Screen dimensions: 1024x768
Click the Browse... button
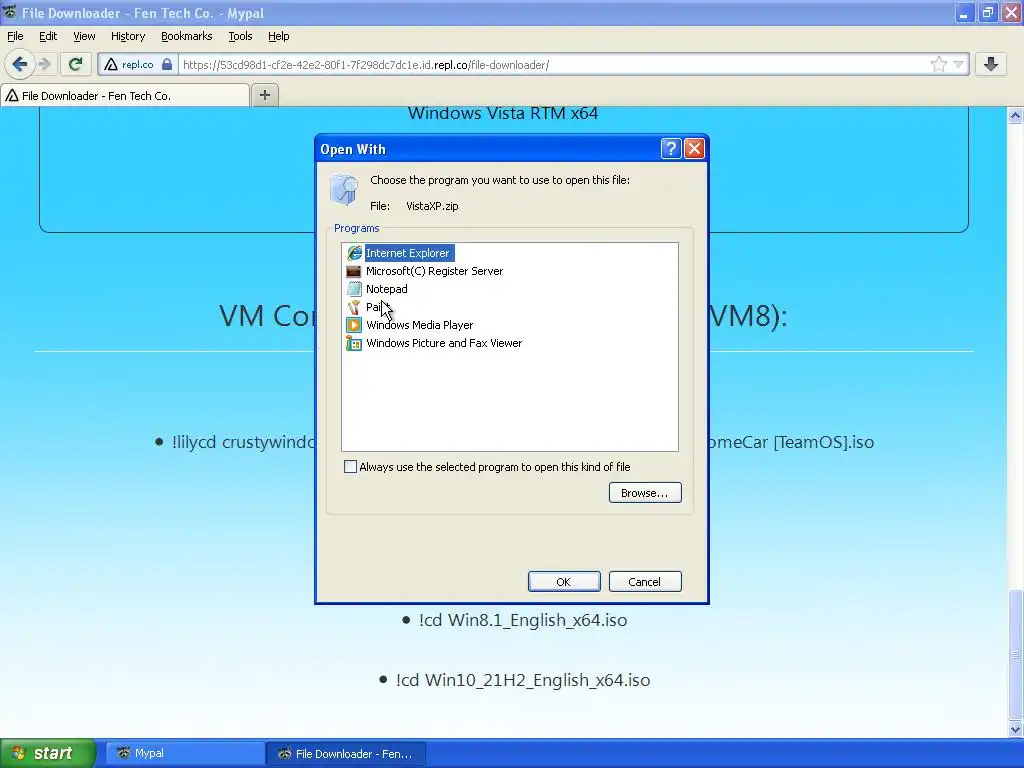point(645,493)
